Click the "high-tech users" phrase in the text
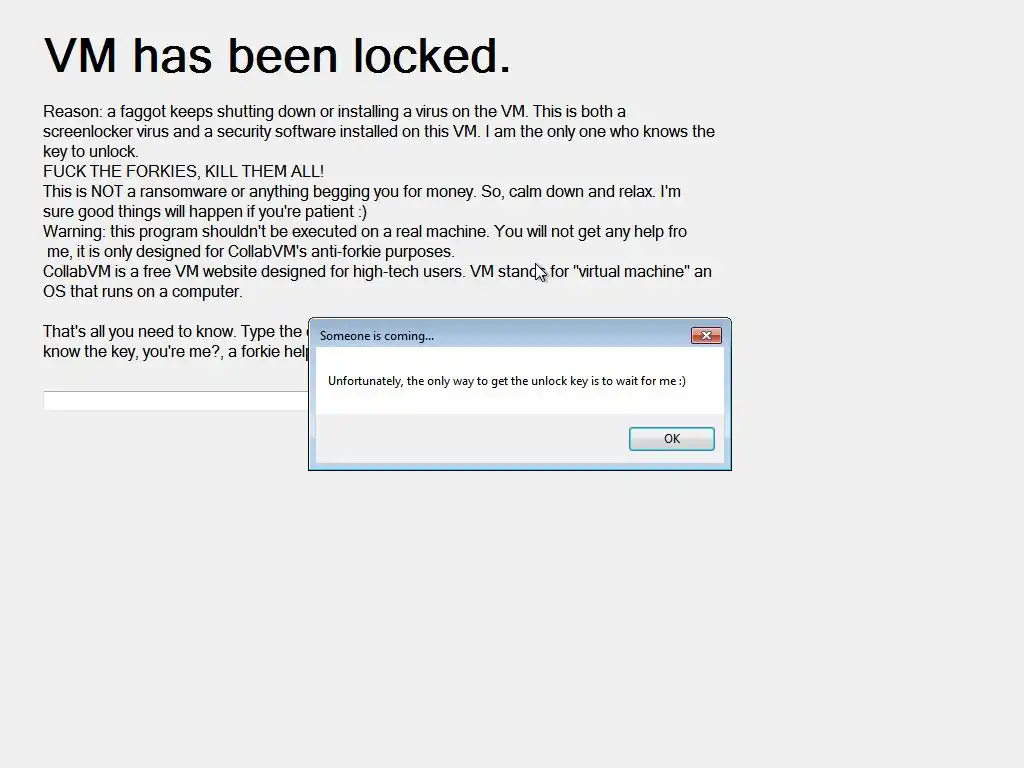Image resolution: width=1024 pixels, height=768 pixels. point(409,271)
